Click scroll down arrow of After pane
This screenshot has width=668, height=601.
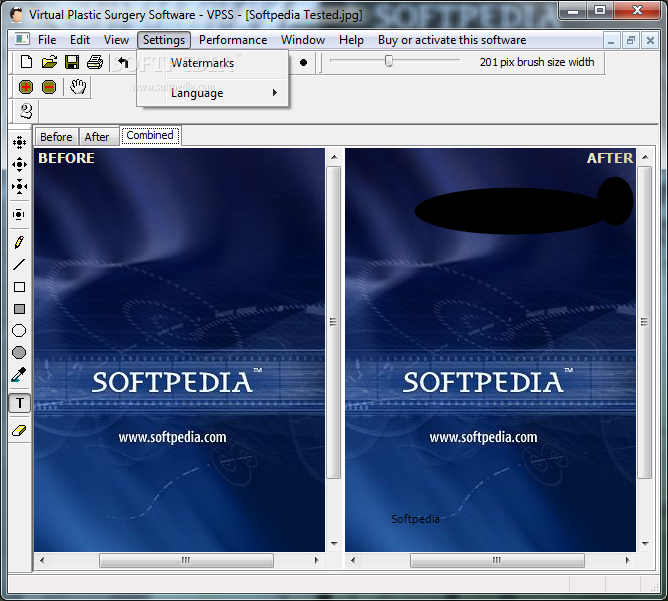point(645,543)
